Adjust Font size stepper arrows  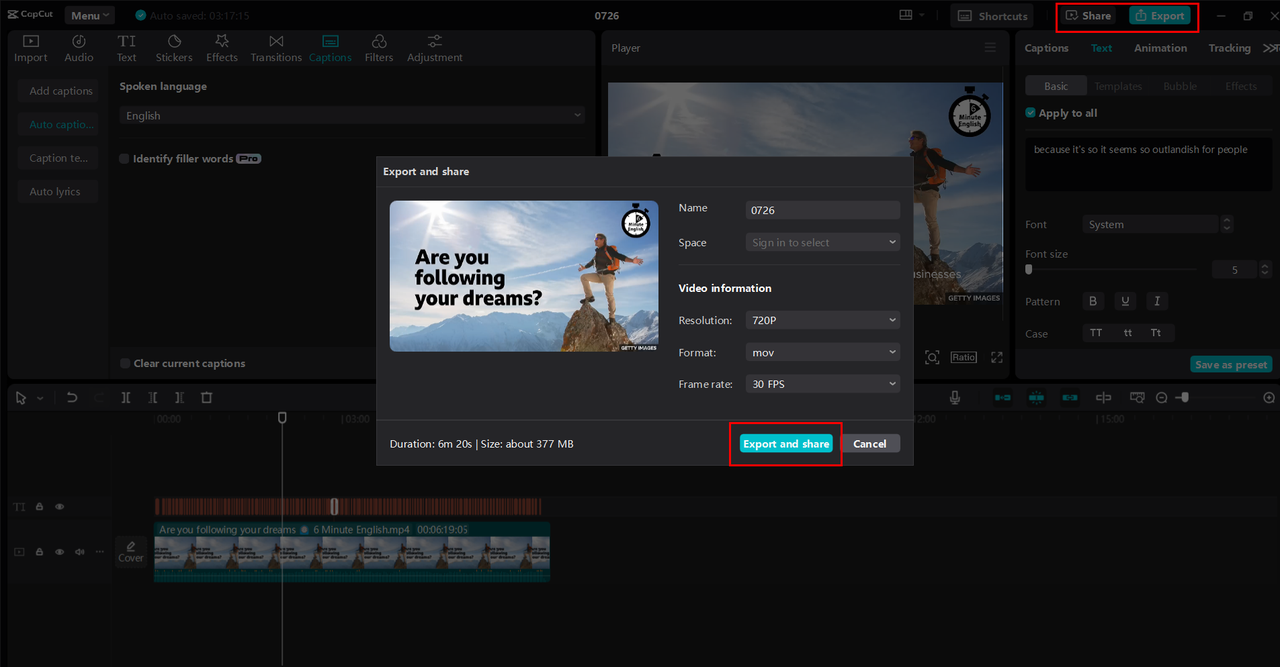1265,270
